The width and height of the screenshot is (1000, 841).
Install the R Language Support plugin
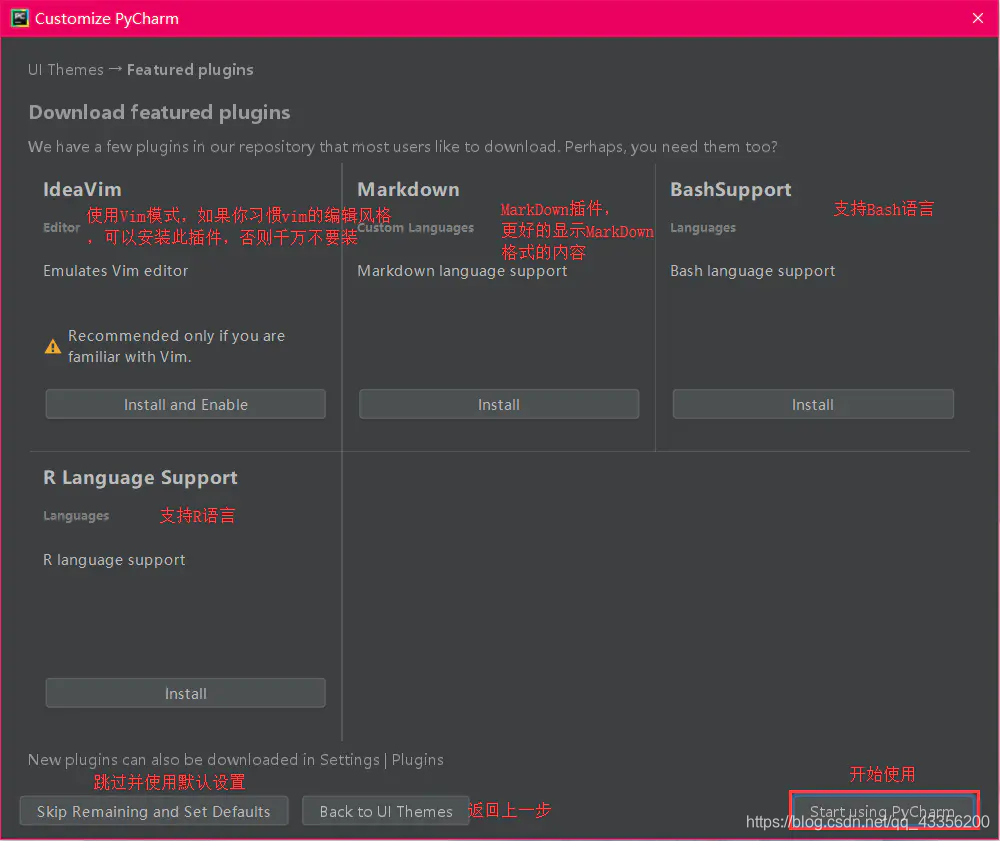[186, 693]
